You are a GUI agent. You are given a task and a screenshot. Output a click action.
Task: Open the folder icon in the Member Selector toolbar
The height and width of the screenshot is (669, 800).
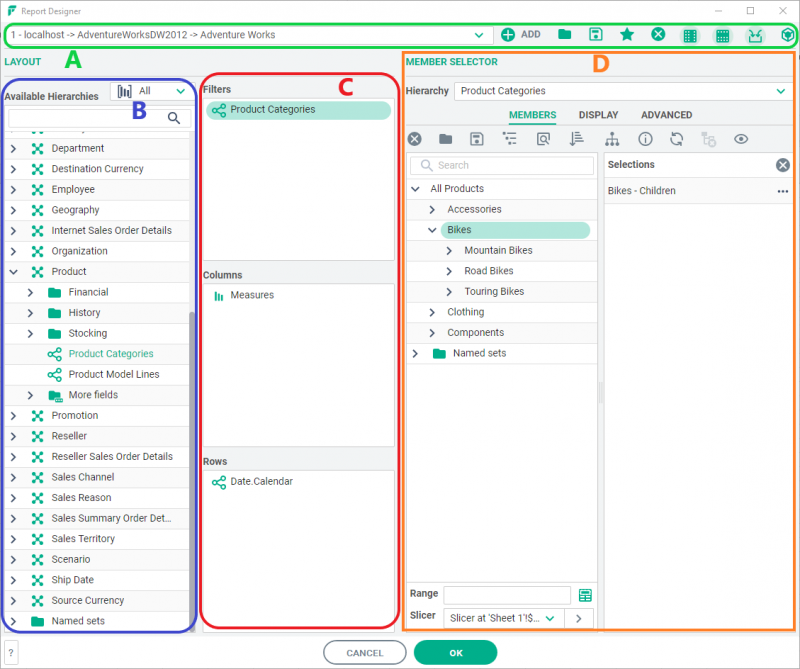444,139
